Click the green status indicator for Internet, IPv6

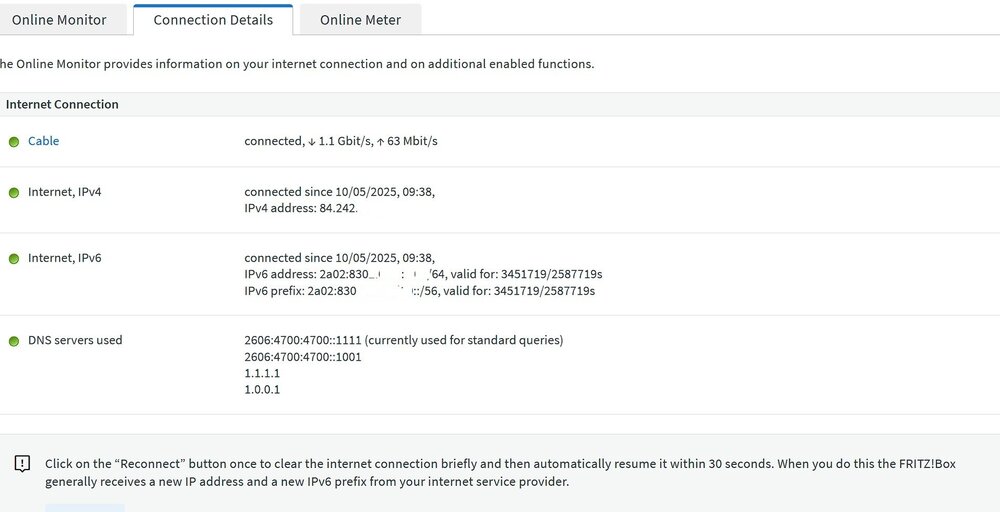(x=14, y=259)
